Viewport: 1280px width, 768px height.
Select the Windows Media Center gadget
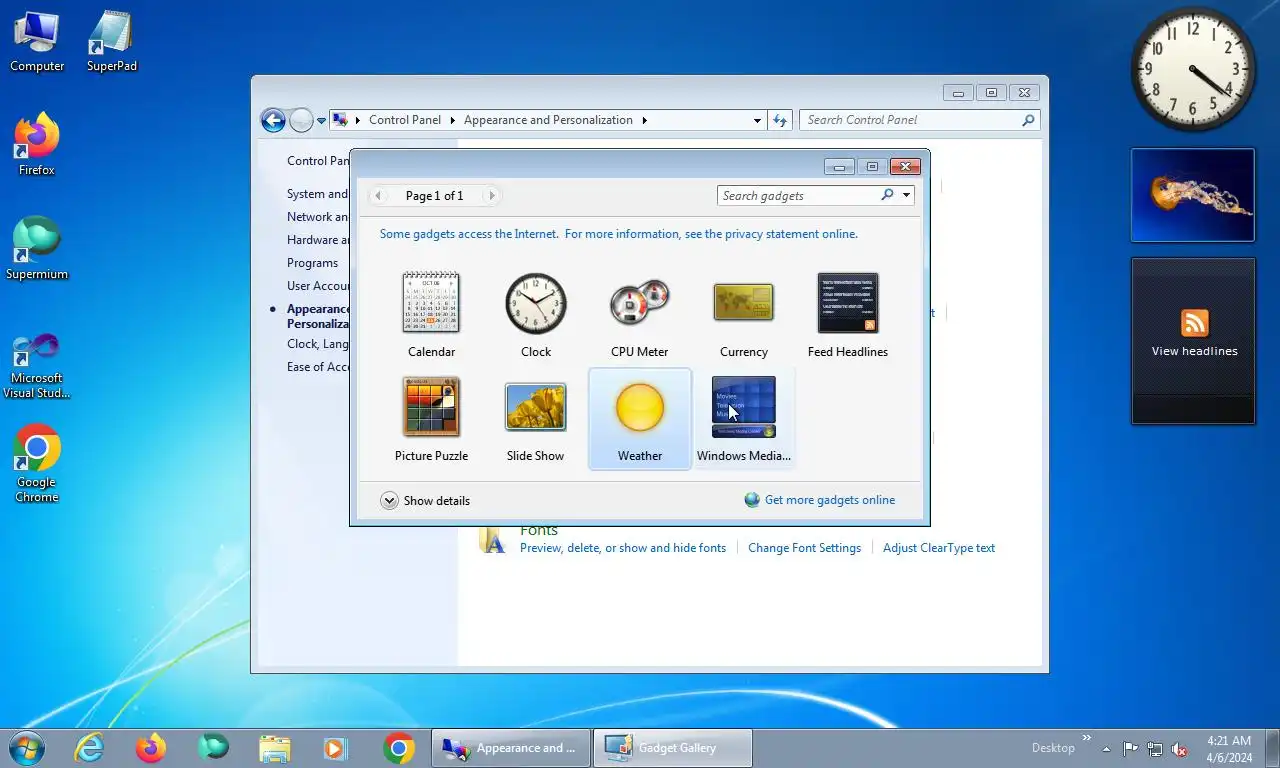click(x=743, y=418)
